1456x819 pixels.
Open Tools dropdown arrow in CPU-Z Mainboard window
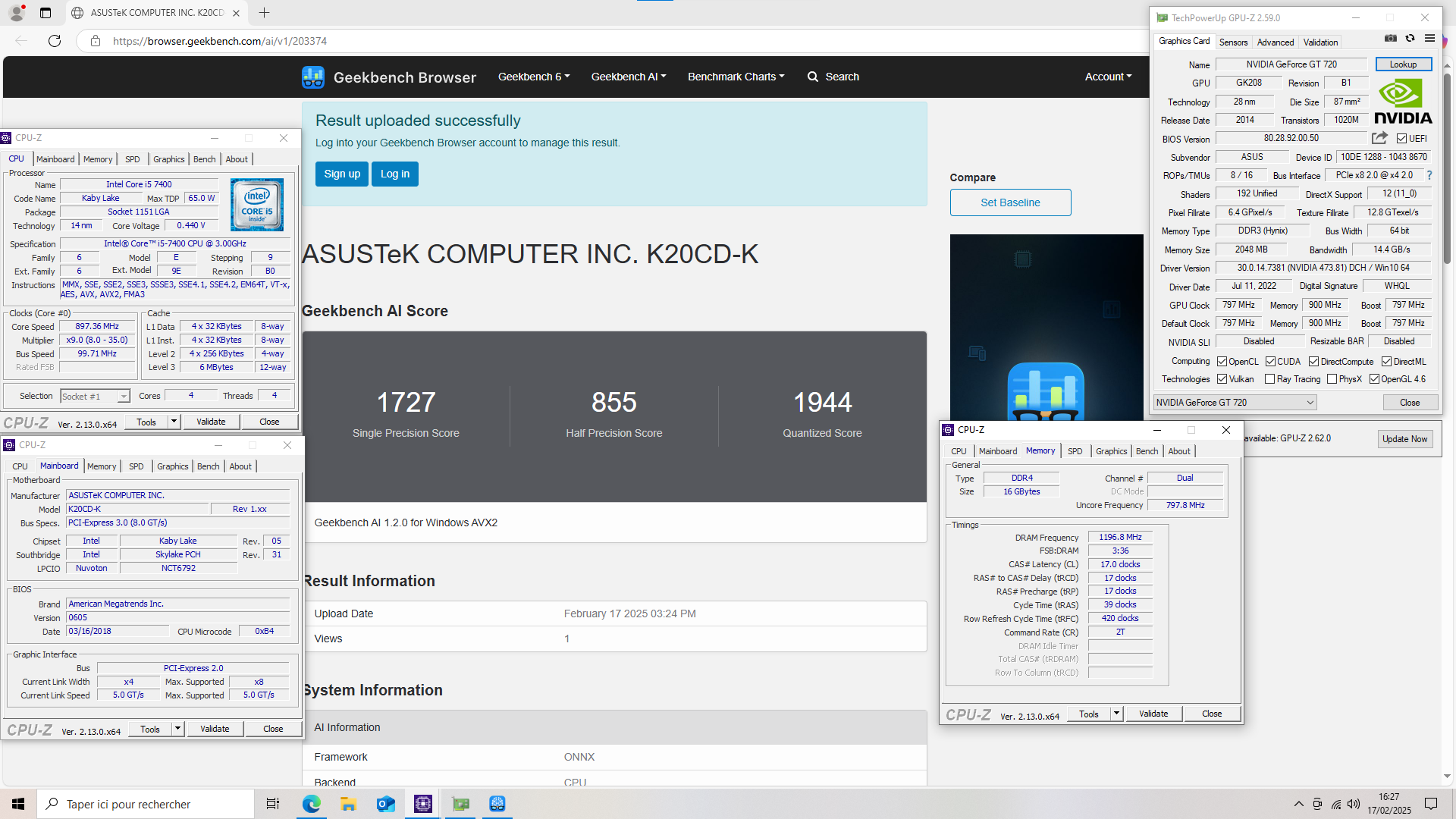(x=177, y=729)
